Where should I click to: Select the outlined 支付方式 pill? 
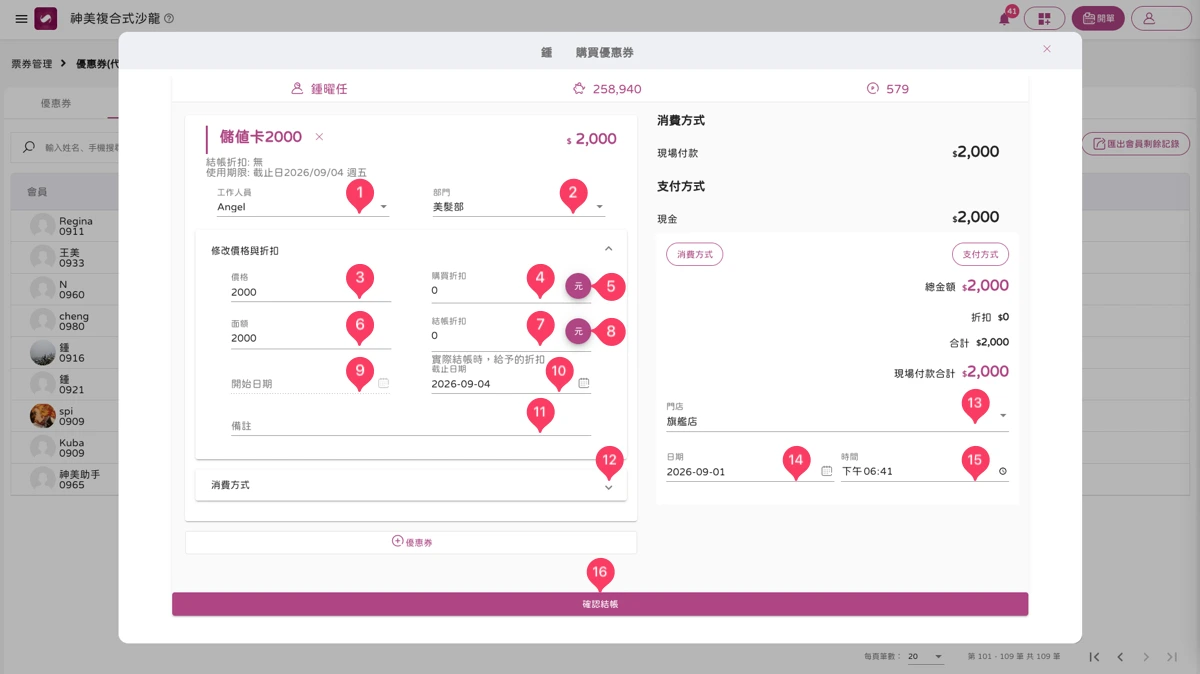point(980,255)
